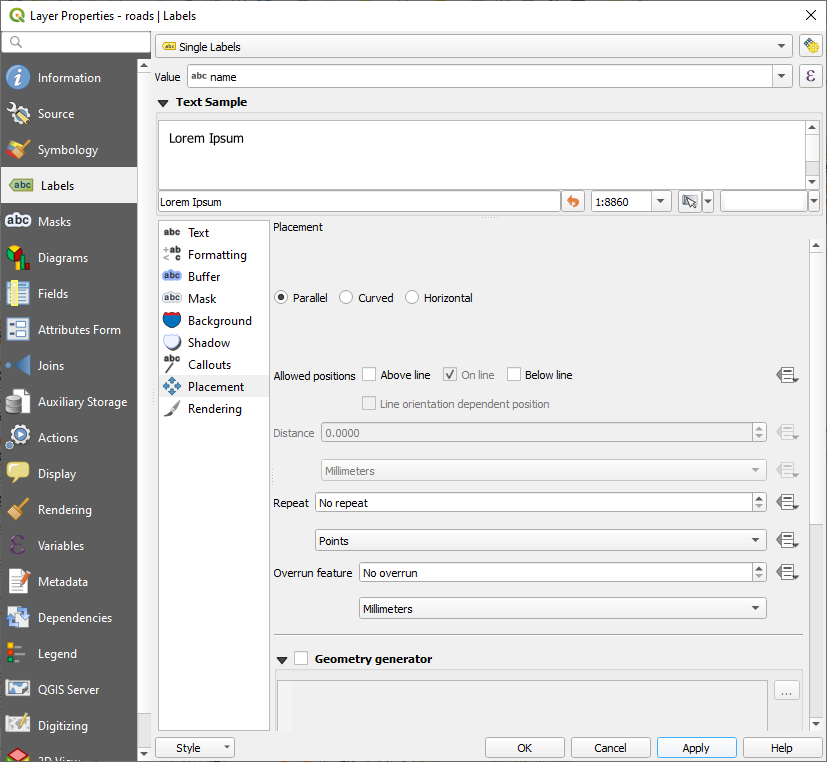Apply the label changes
827x762 pixels.
tap(696, 747)
